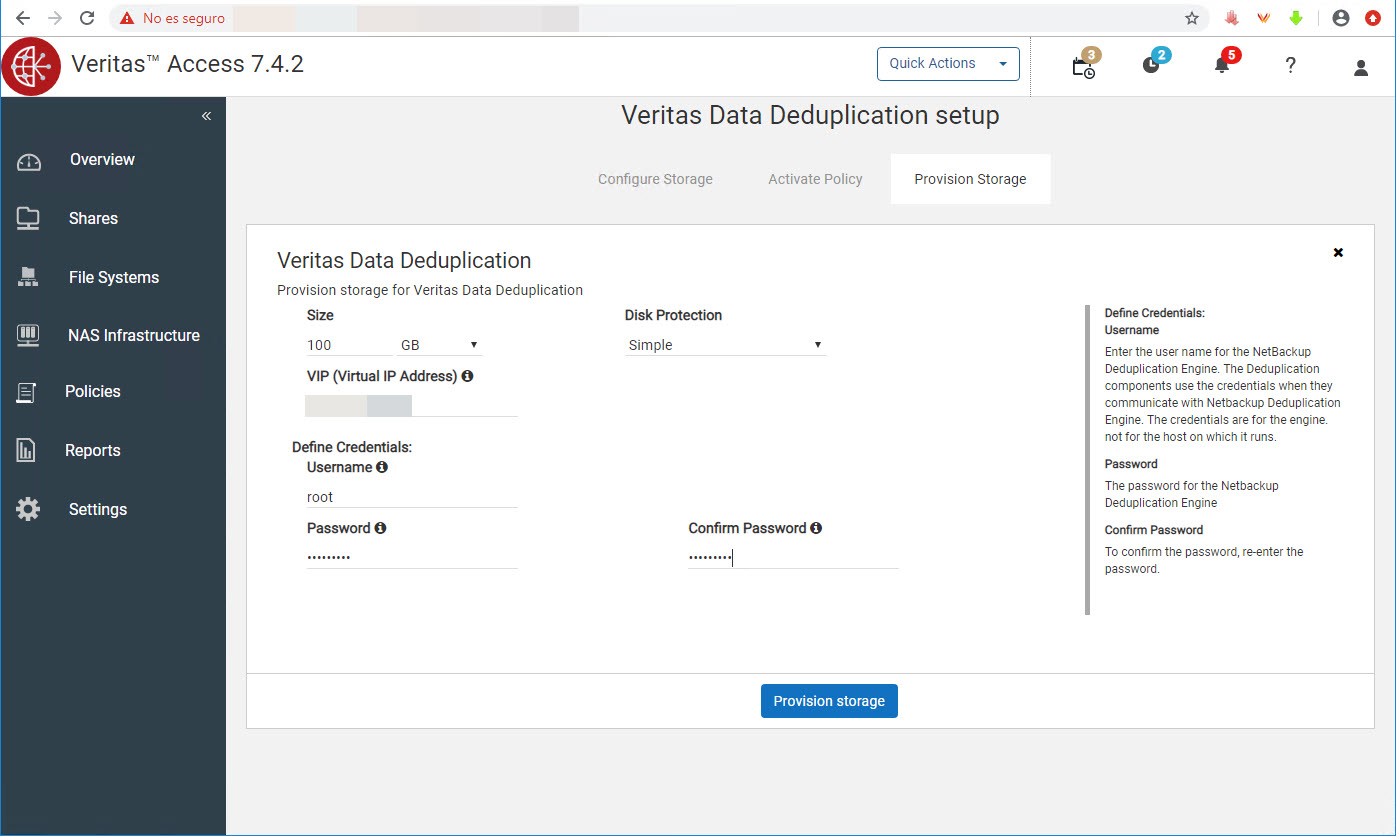Open the Disk Protection Simple dropdown
Viewport: 1396px width, 836px height.
725,345
